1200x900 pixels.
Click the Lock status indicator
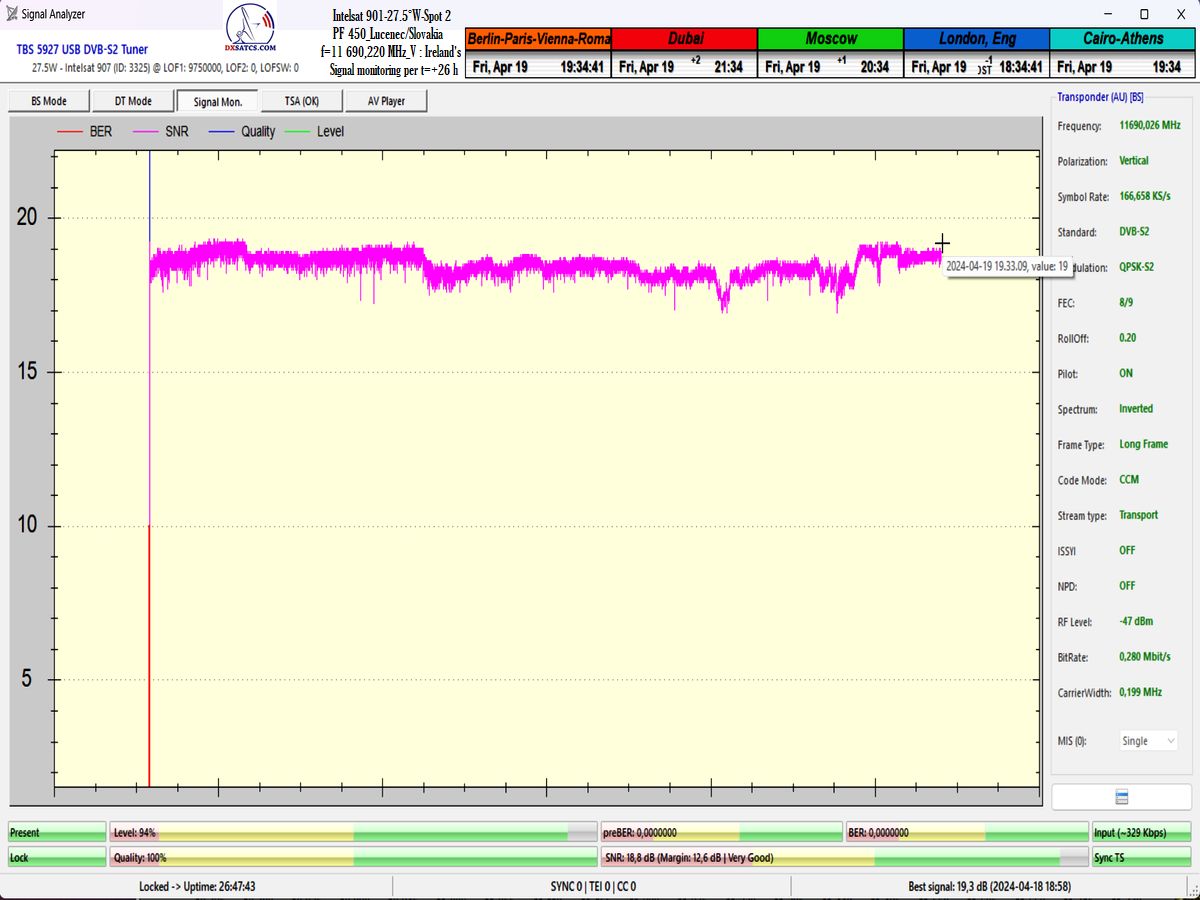[x=57, y=858]
